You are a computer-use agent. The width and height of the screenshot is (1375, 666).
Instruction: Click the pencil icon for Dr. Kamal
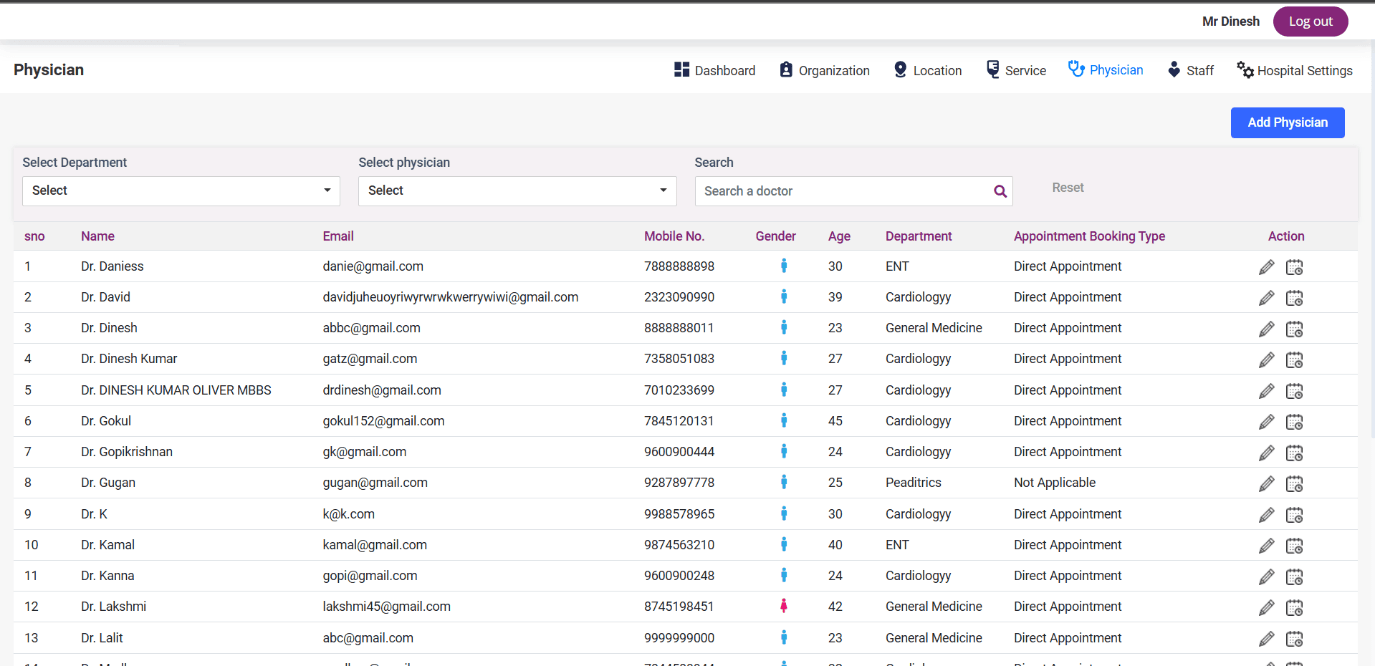pos(1266,546)
